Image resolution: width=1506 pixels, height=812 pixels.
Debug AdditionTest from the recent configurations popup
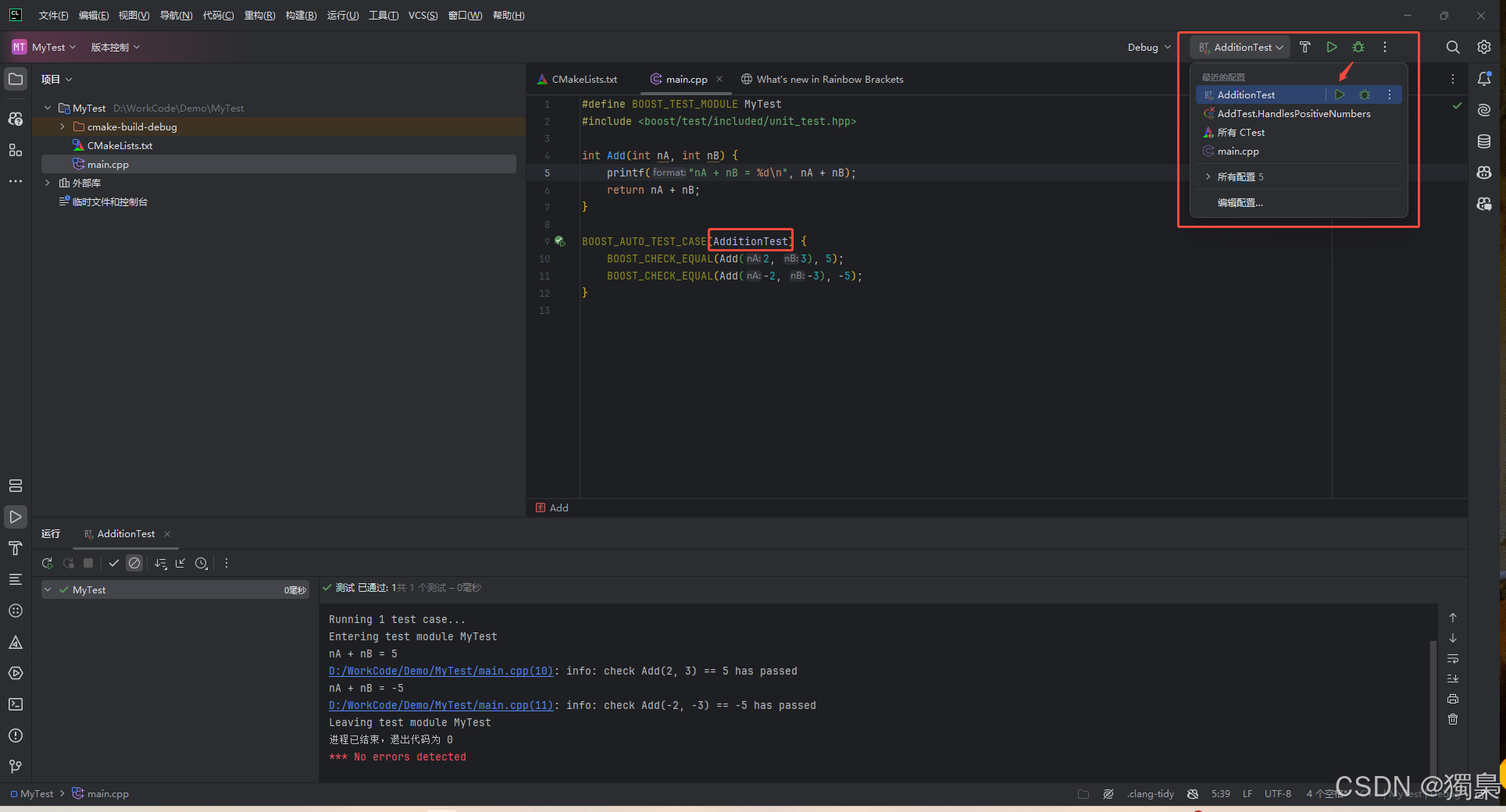(x=1365, y=94)
